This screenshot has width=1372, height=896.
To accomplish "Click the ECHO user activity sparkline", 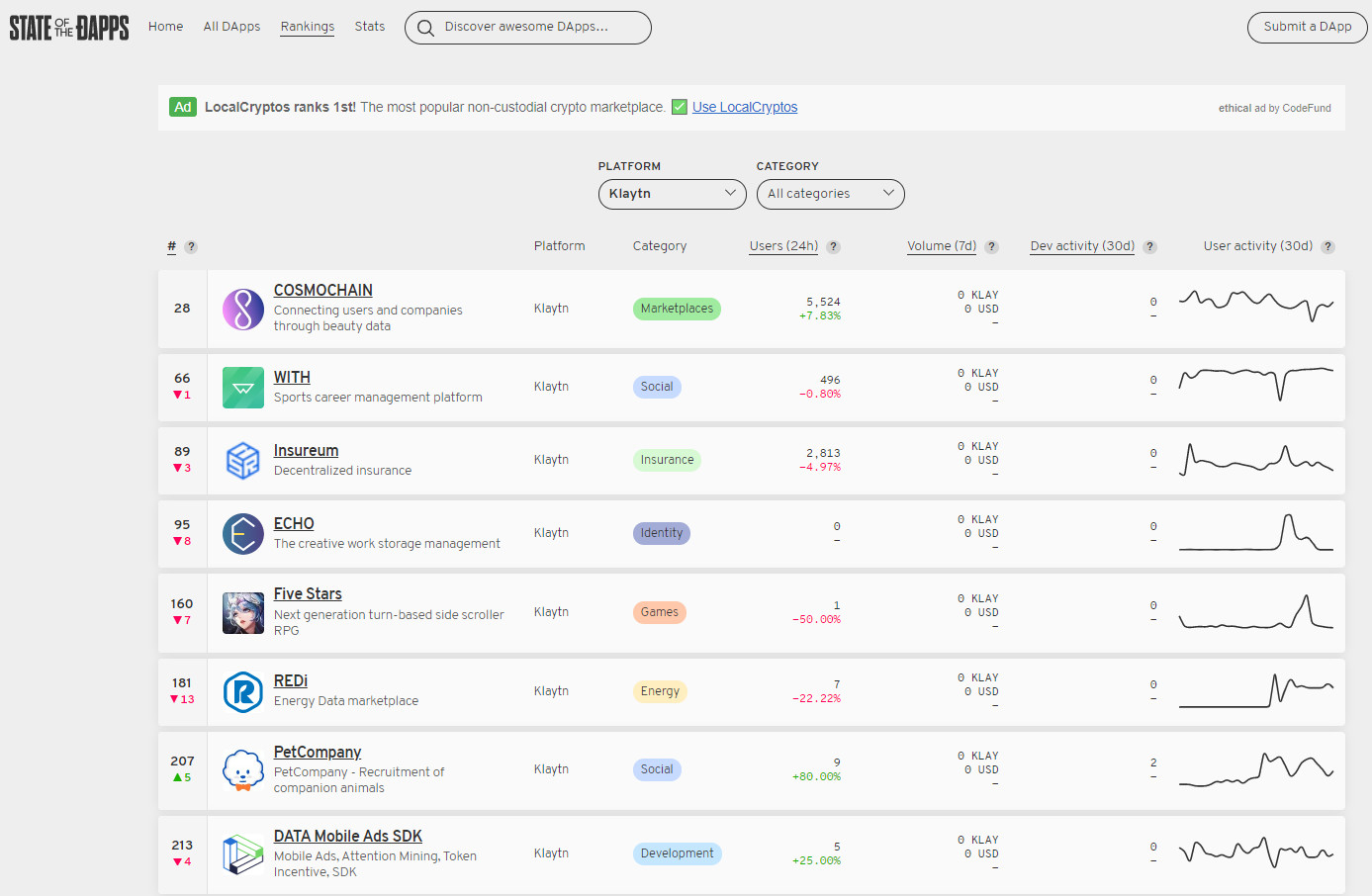I will (1256, 533).
